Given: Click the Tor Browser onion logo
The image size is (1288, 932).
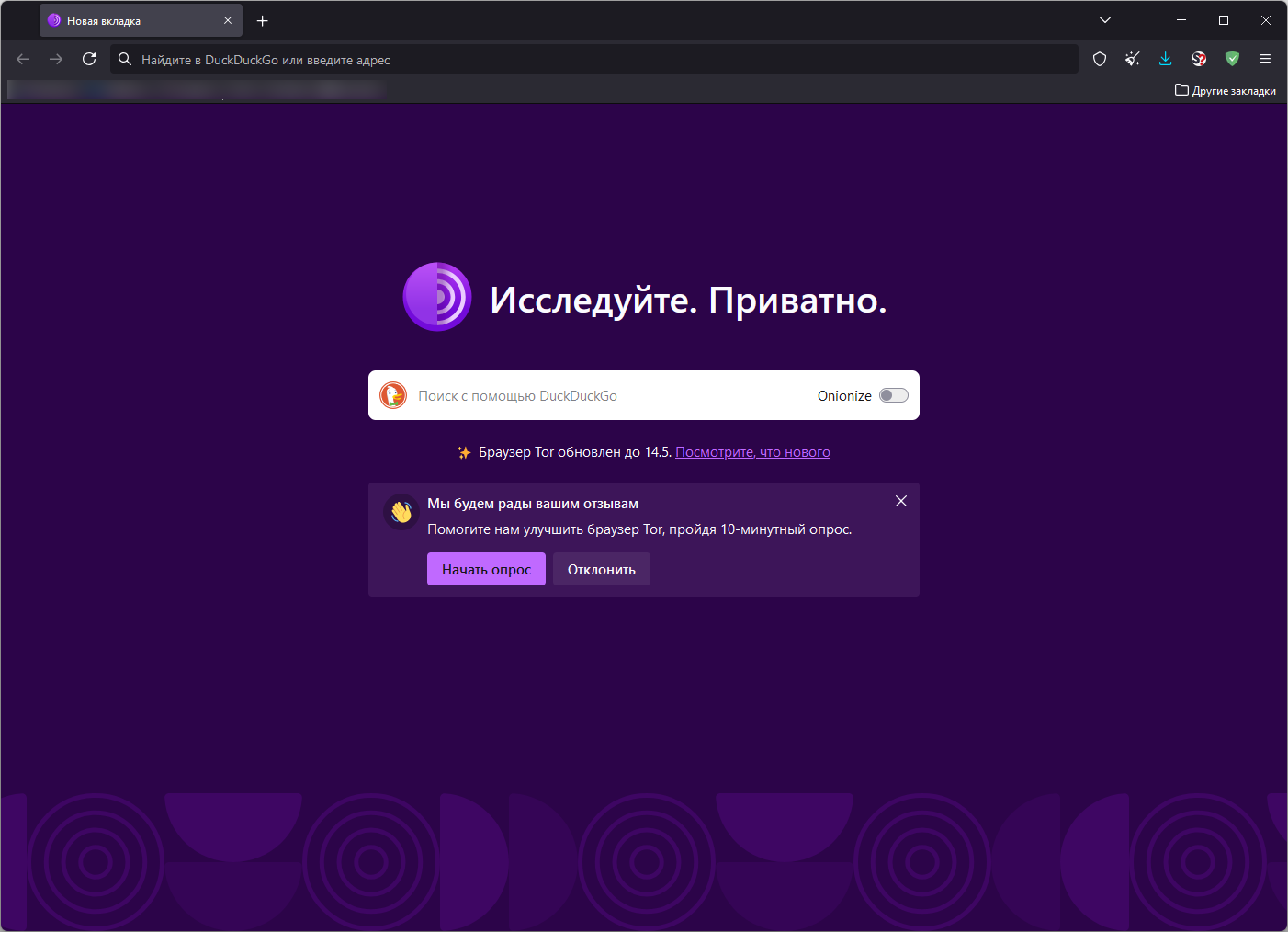Looking at the screenshot, I should 437,297.
